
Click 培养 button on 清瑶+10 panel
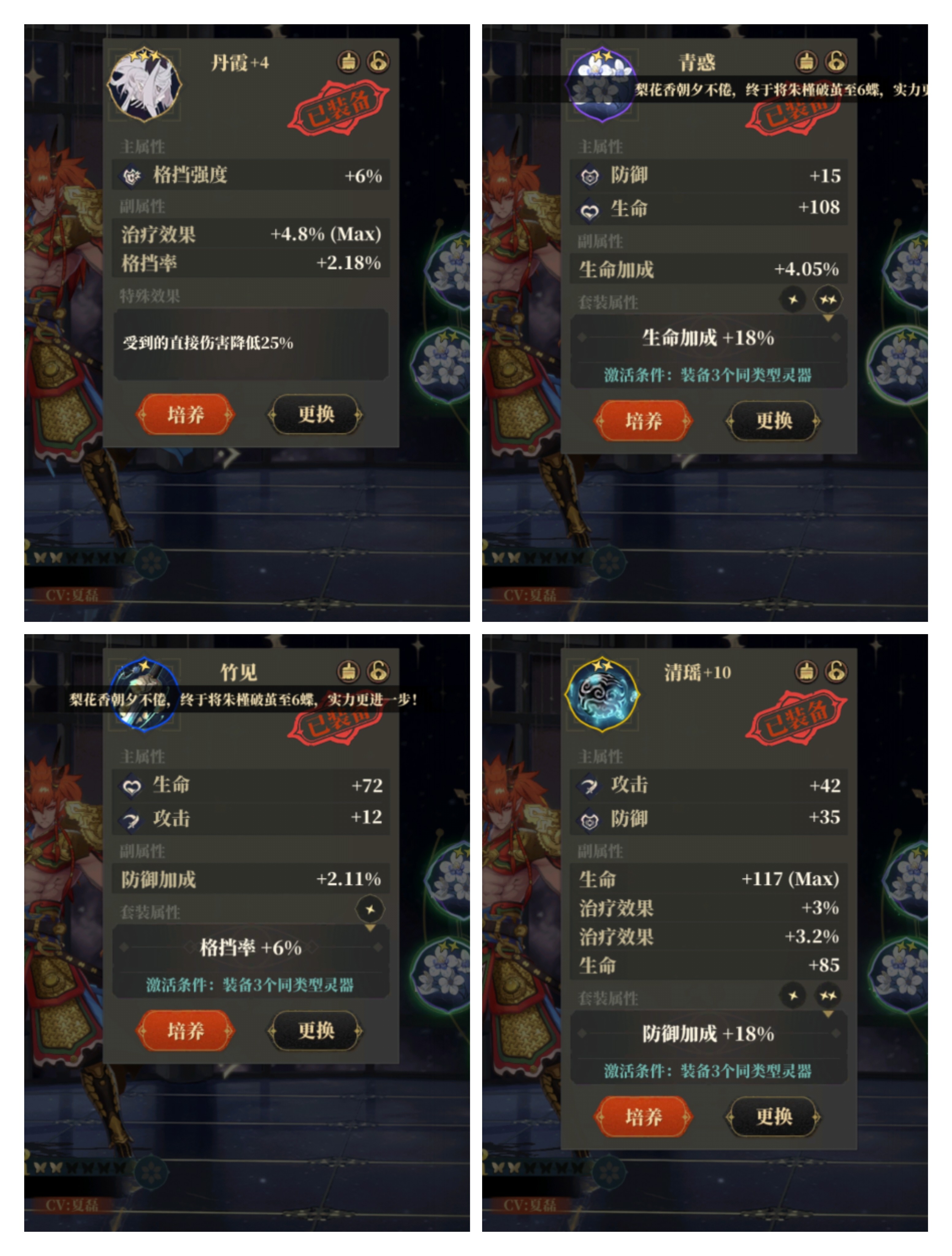tap(643, 1116)
